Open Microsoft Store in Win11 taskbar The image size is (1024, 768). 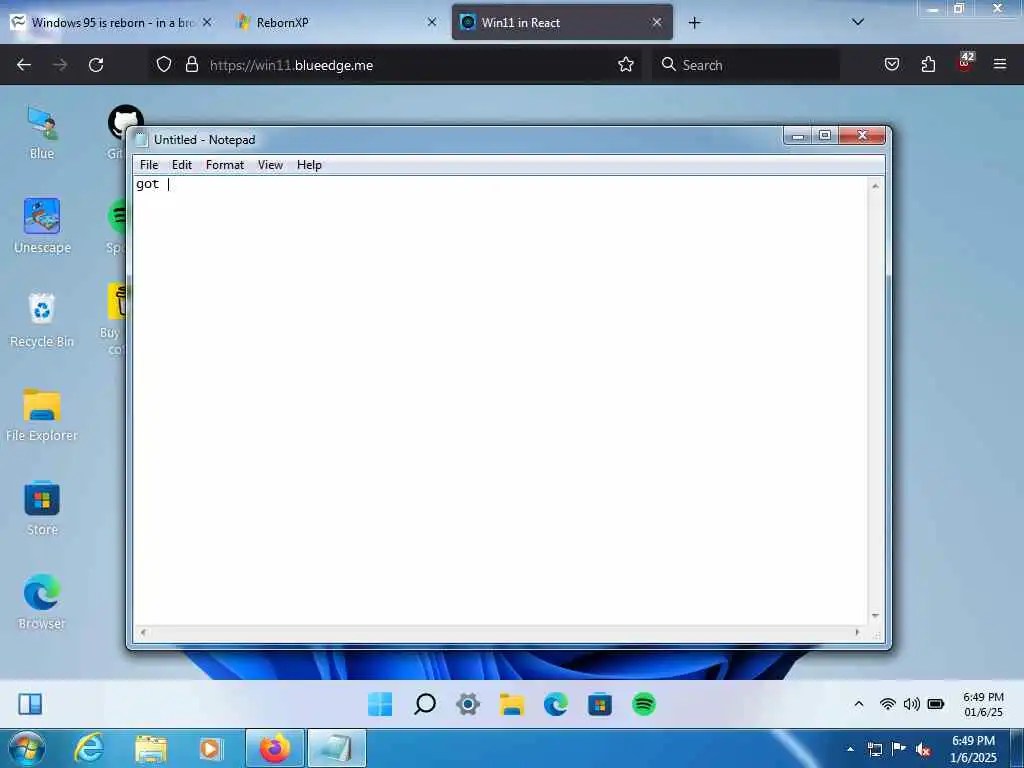600,704
